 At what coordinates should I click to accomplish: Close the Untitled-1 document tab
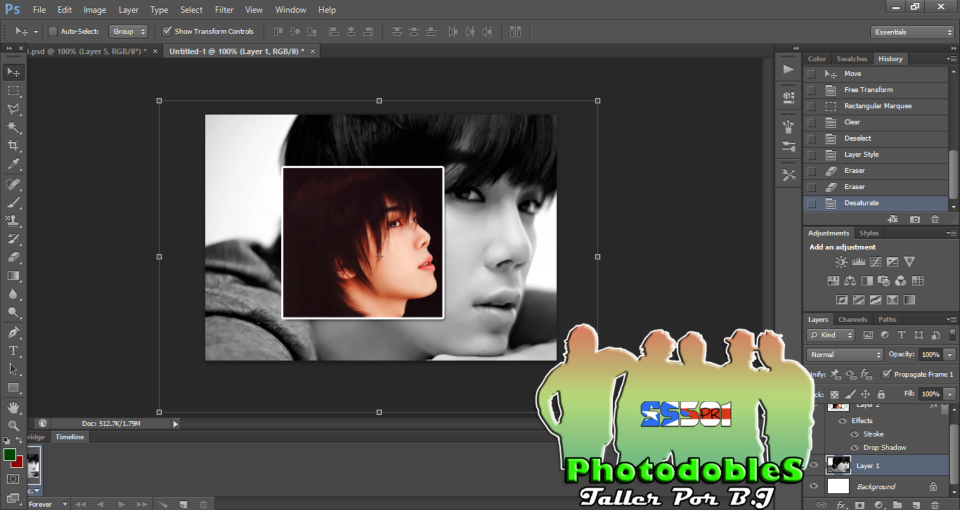pyautogui.click(x=312, y=51)
